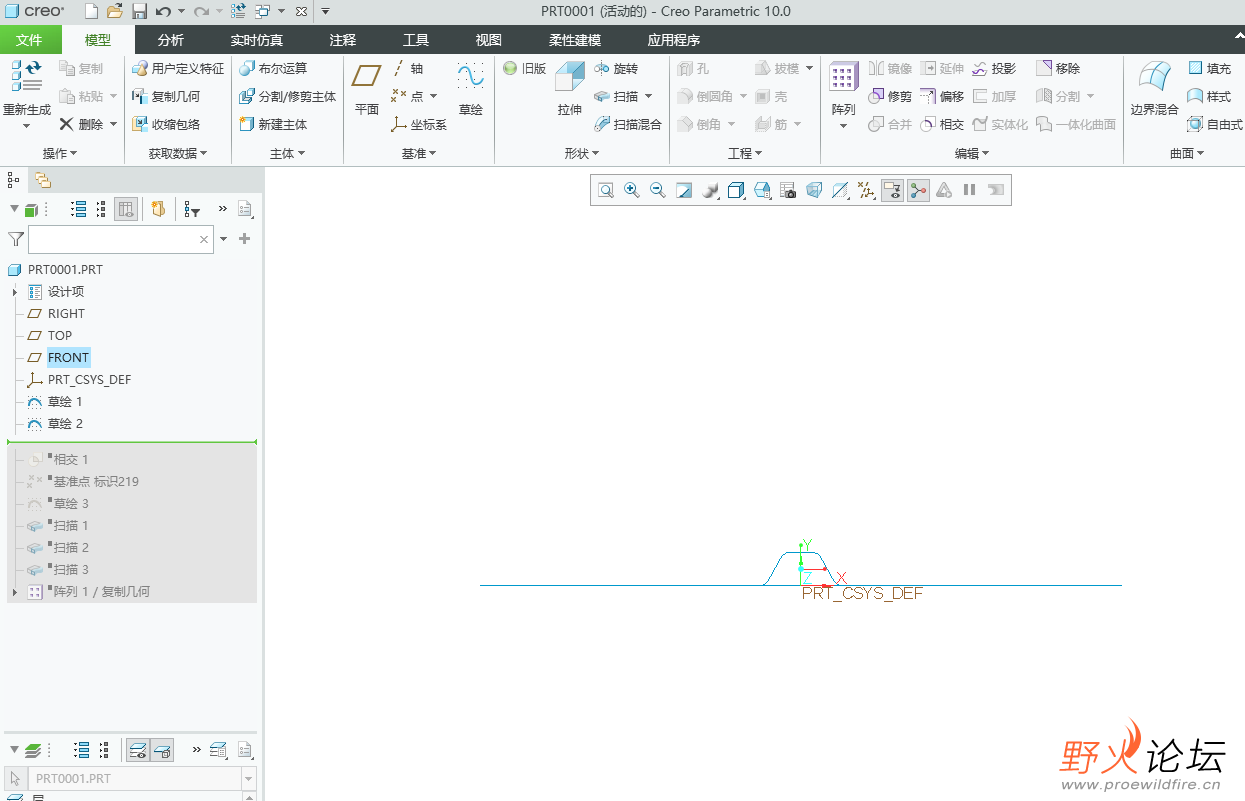
Task: Open the File (文件) menu
Action: coord(30,40)
